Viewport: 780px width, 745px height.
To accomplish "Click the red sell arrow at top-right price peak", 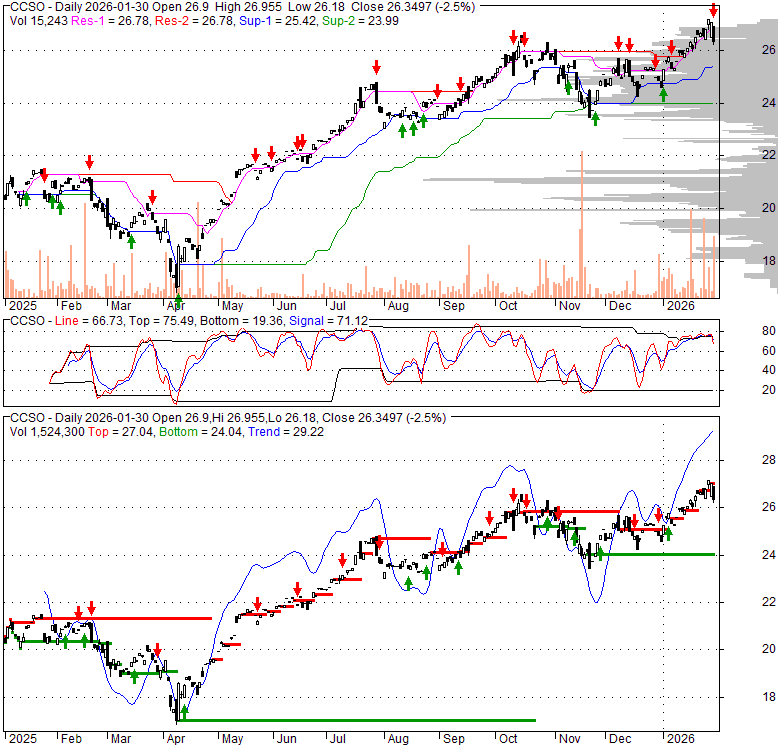I will (x=713, y=10).
